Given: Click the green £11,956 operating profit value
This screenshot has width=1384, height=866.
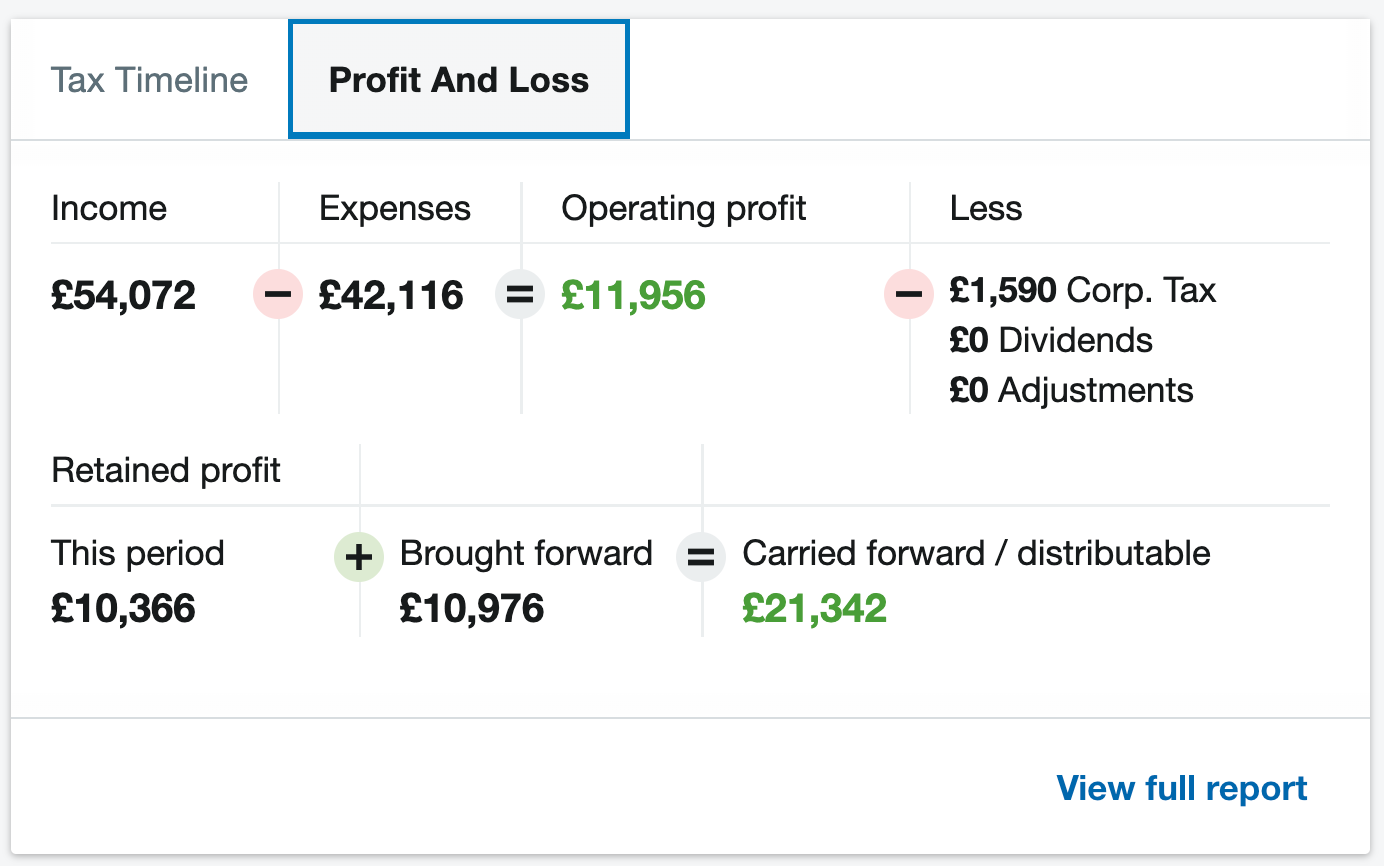Looking at the screenshot, I should click(x=634, y=295).
